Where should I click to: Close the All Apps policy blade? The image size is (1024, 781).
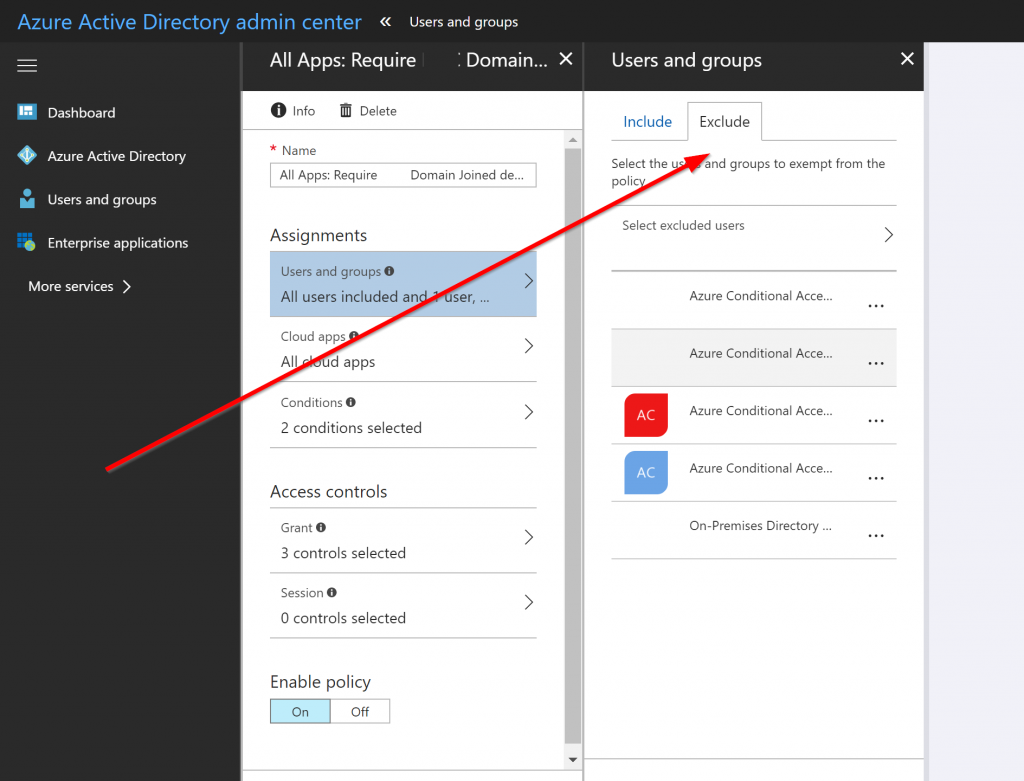pyautogui.click(x=566, y=59)
